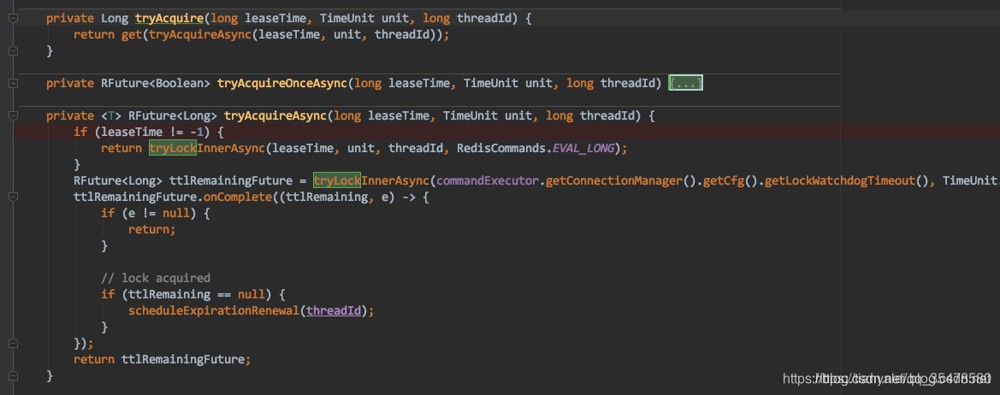The width and height of the screenshot is (1000, 395).
Task: Click the RFuture<Boolean> return type
Action: click(x=156, y=84)
